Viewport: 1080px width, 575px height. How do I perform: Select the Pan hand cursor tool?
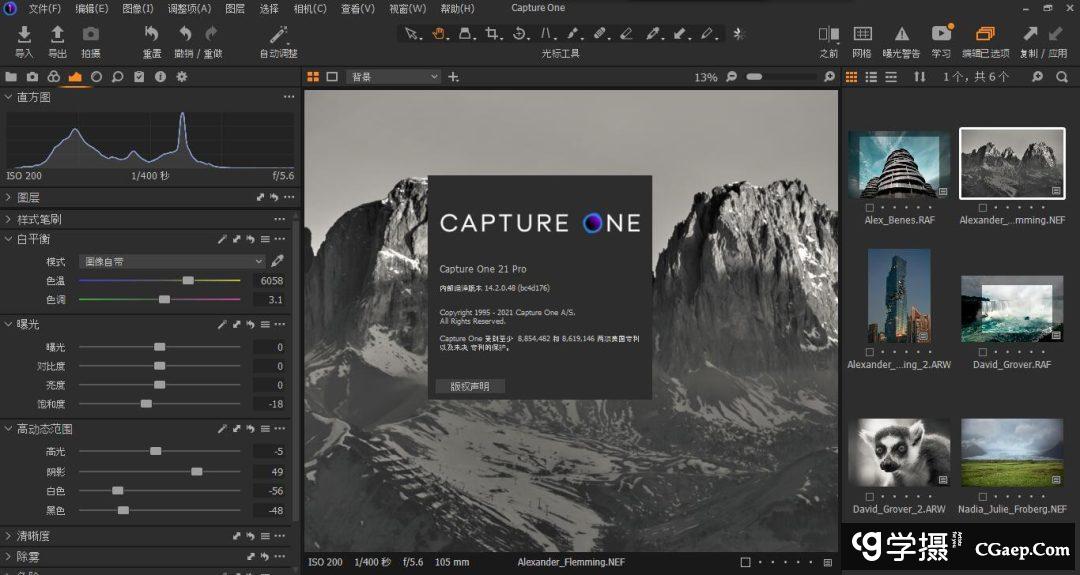[x=439, y=34]
